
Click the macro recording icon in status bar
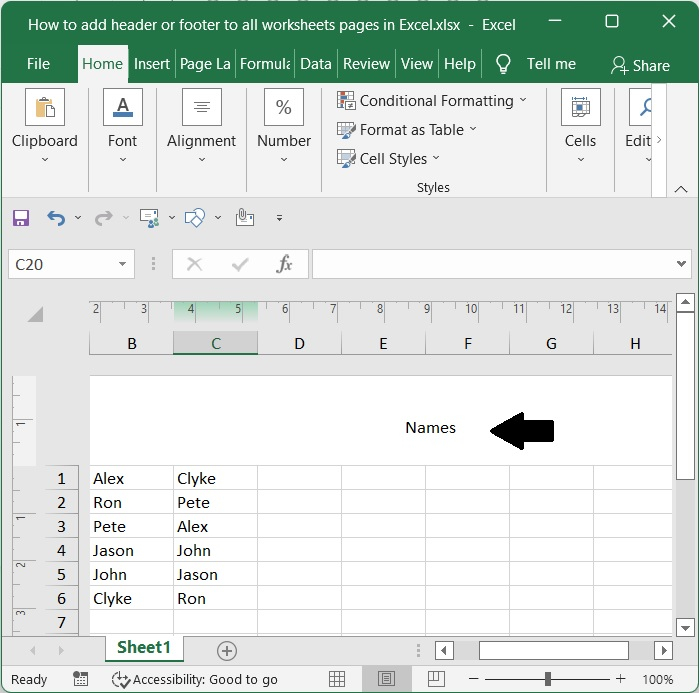point(81,679)
